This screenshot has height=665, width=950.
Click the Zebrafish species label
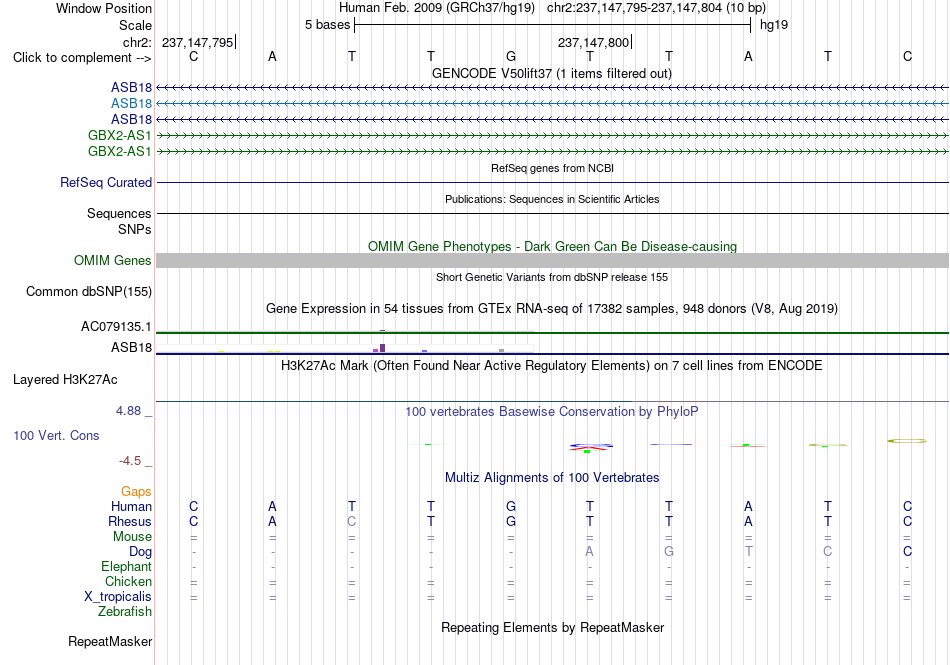(125, 612)
